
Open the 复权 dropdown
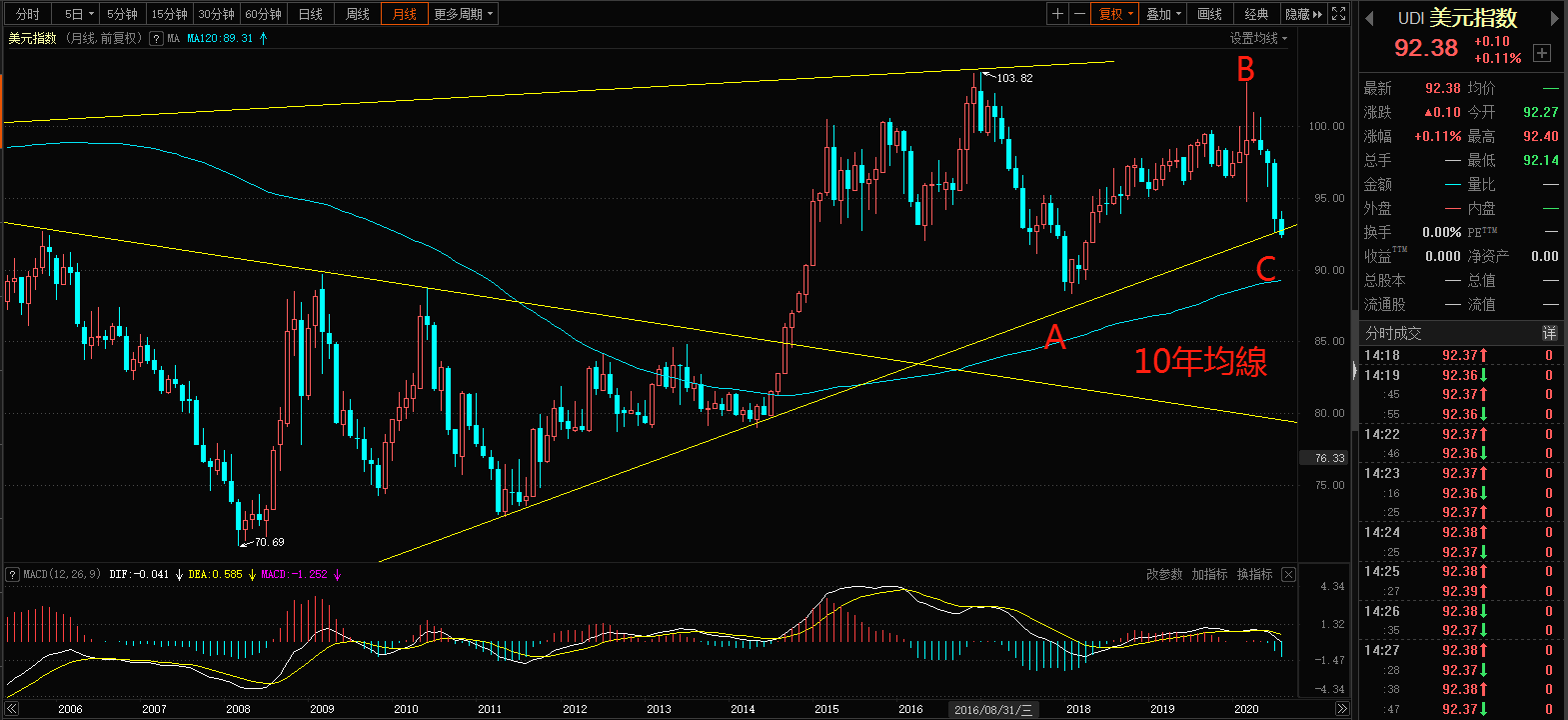click(x=1115, y=14)
